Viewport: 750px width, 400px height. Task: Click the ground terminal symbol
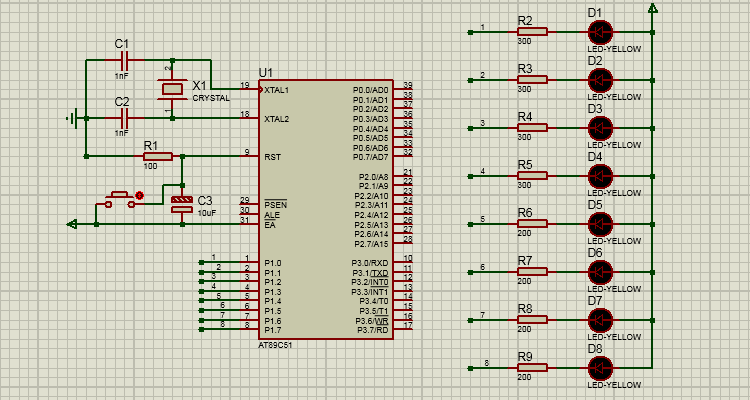point(72,118)
